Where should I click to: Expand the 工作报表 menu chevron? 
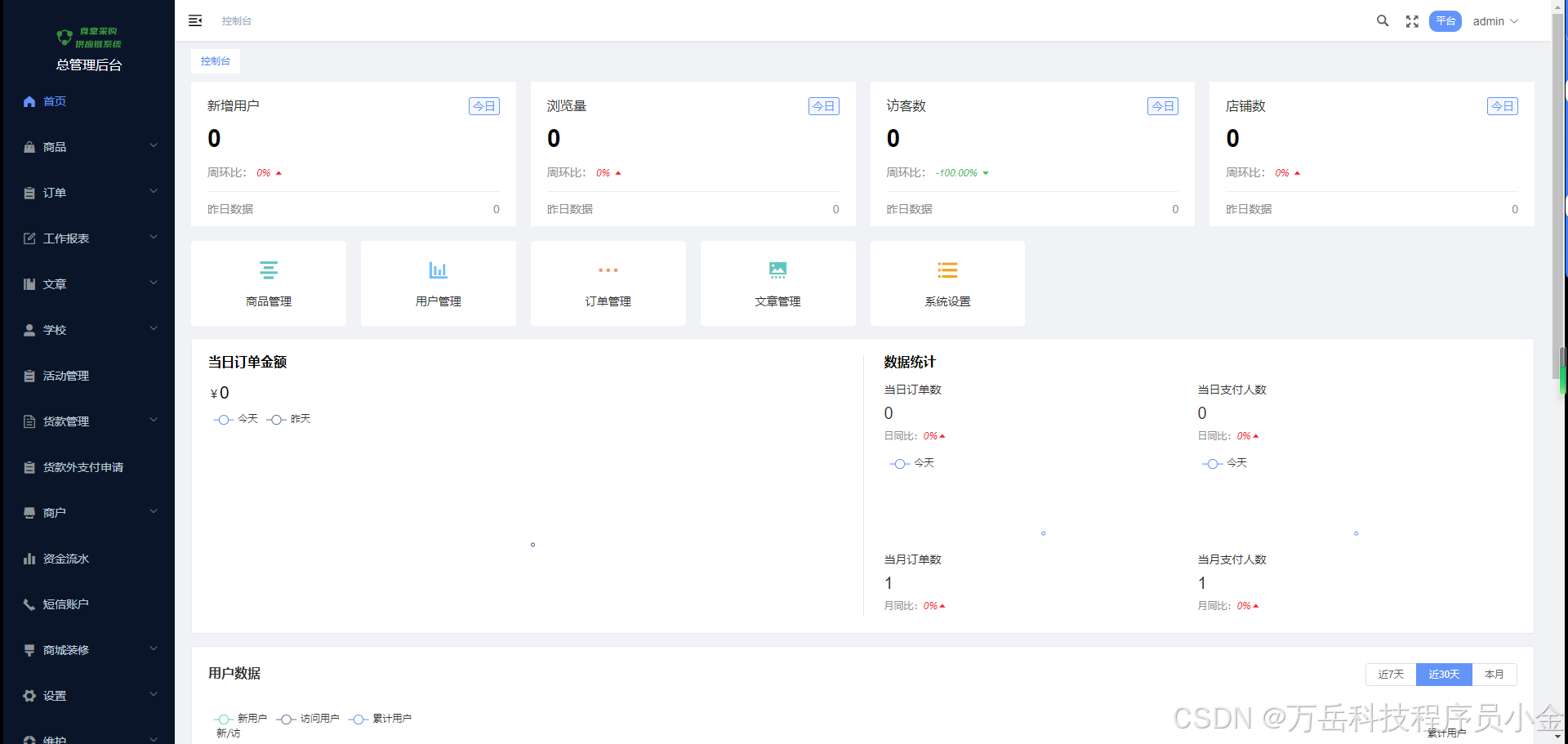(x=154, y=238)
